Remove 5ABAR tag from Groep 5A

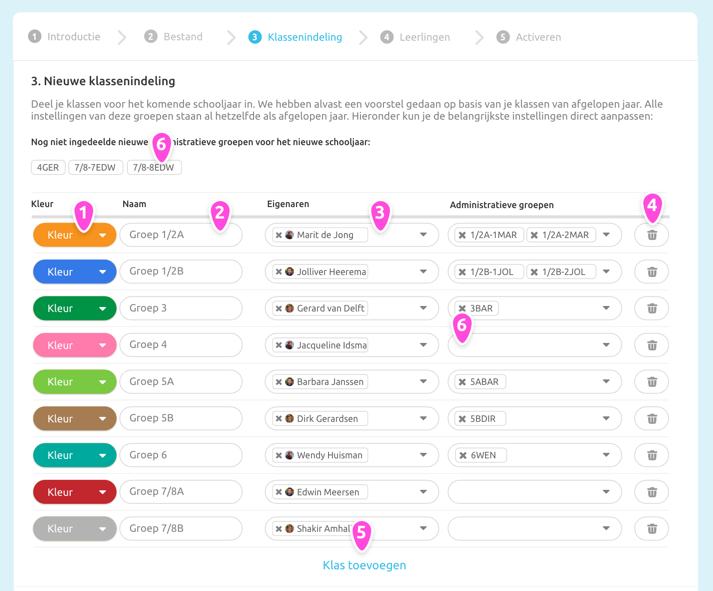coord(462,382)
